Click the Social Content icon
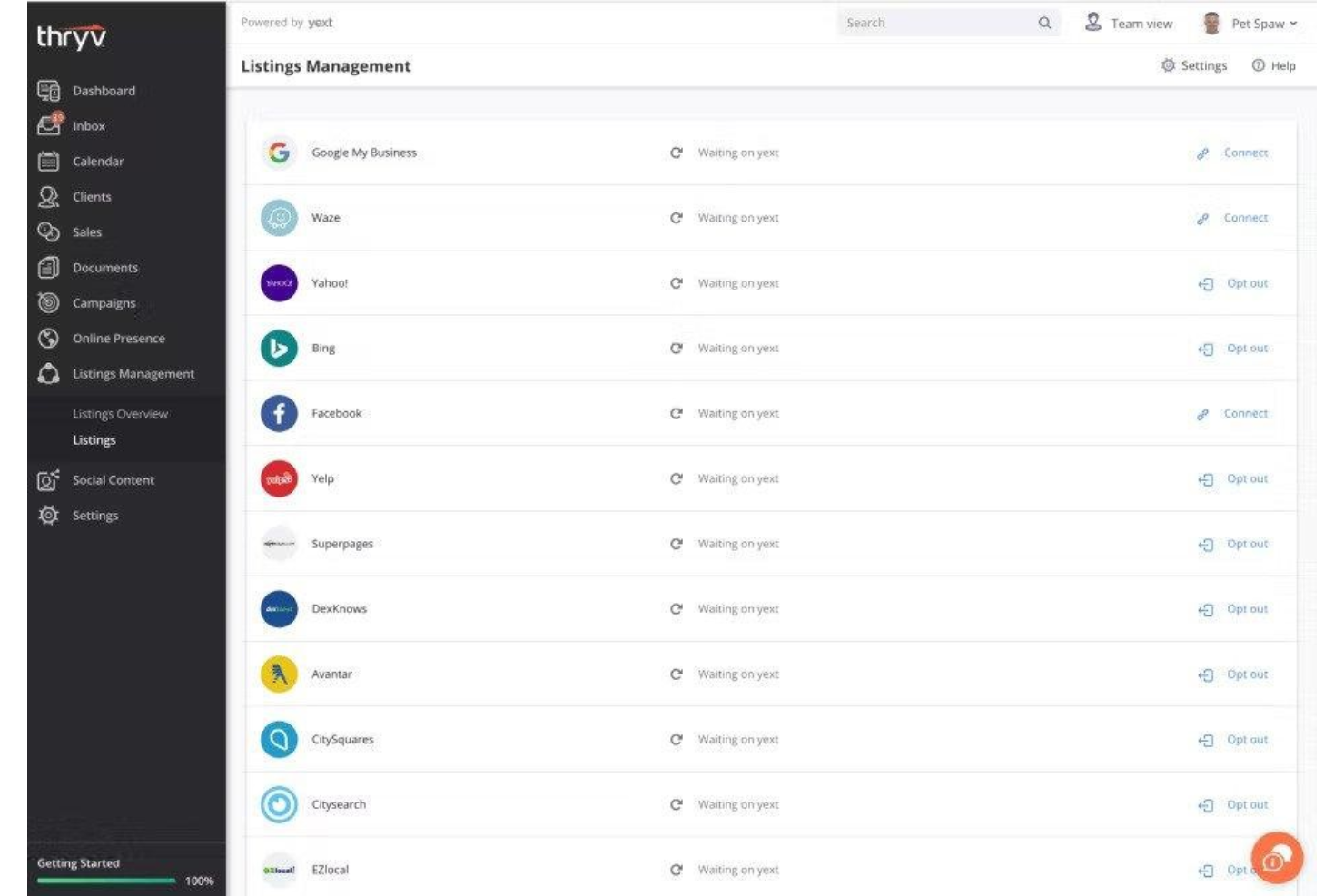The height and width of the screenshot is (896, 1344). coord(48,479)
